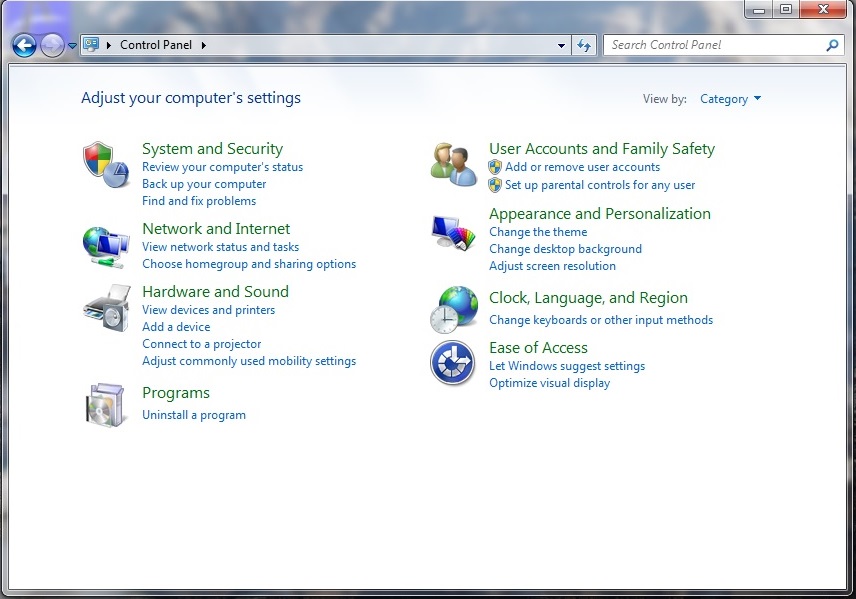
Task: Open Appearance and Personalization heading
Action: click(599, 213)
